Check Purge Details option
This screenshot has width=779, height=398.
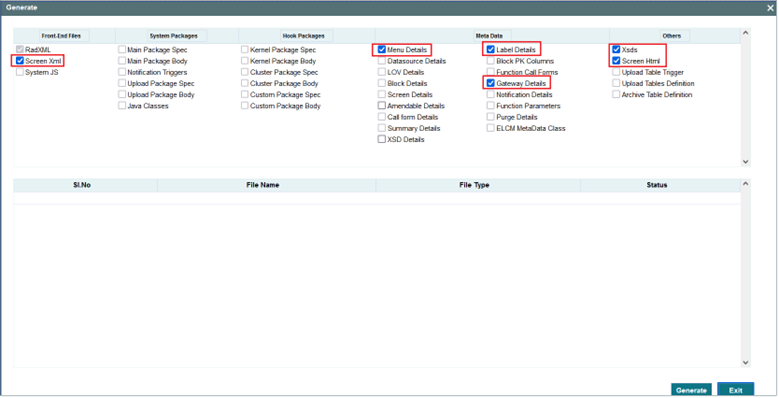[x=490, y=117]
